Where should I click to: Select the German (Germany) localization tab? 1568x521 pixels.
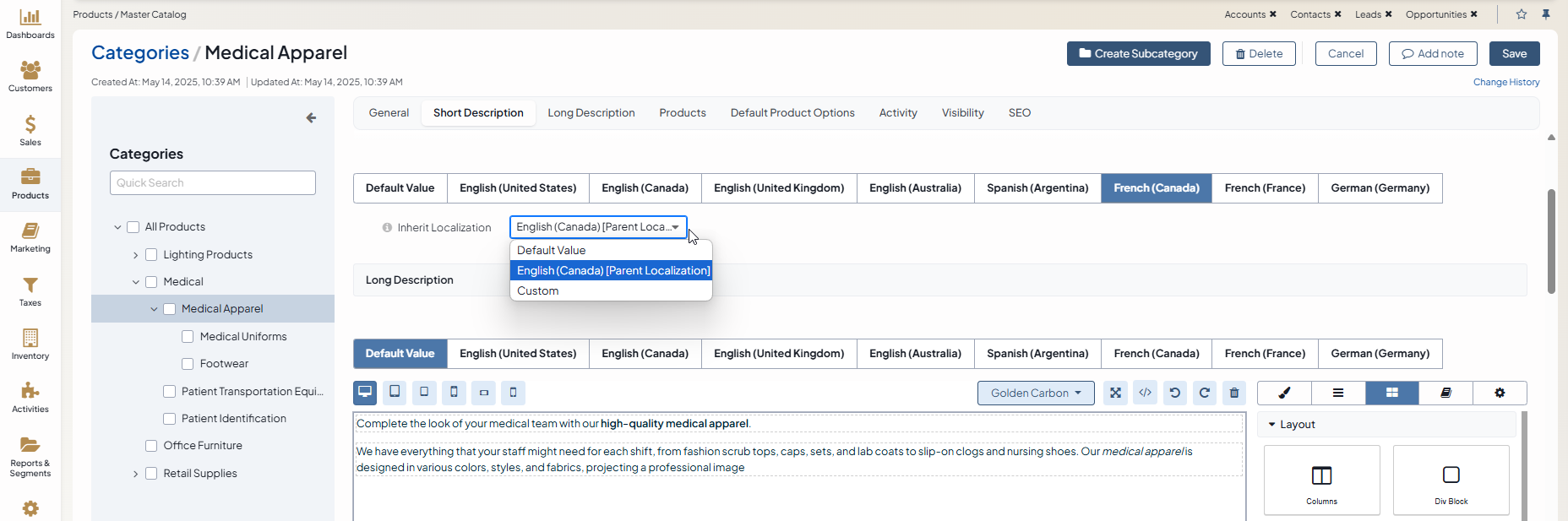(1380, 188)
